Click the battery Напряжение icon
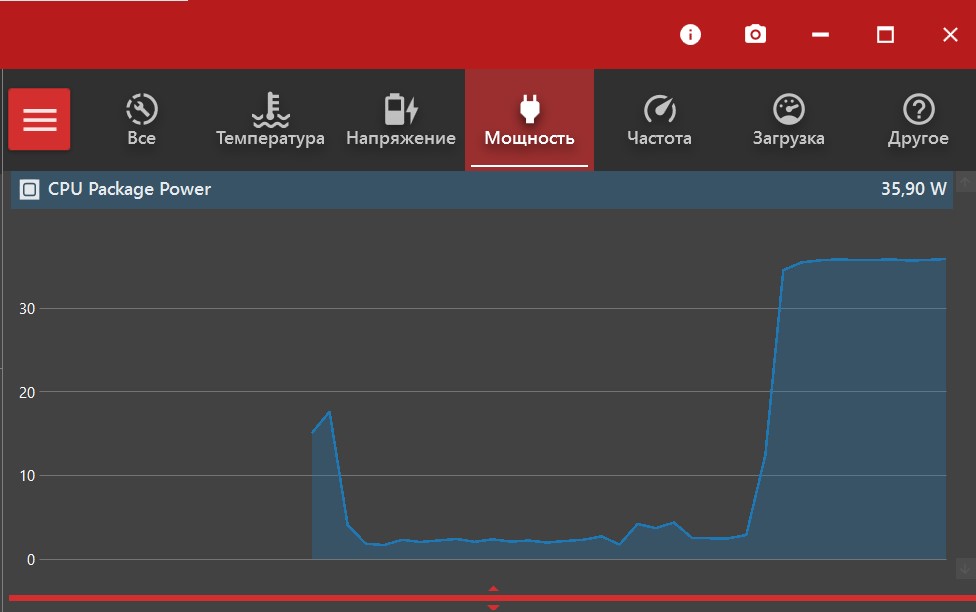This screenshot has width=976, height=612. click(x=400, y=109)
